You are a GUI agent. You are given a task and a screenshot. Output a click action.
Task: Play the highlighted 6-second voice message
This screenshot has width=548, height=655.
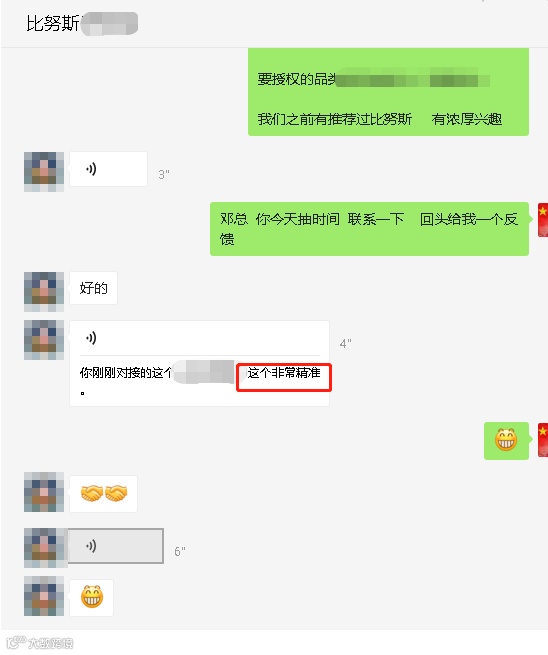[x=116, y=546]
